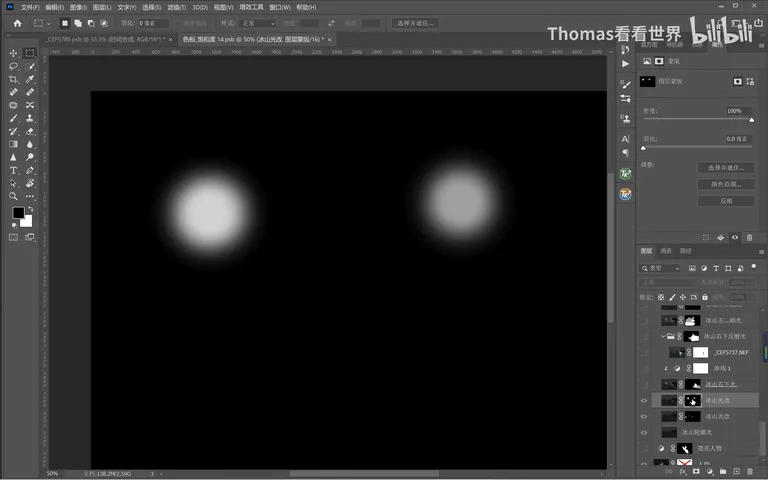Open the 文件(F) menu

point(30,7)
